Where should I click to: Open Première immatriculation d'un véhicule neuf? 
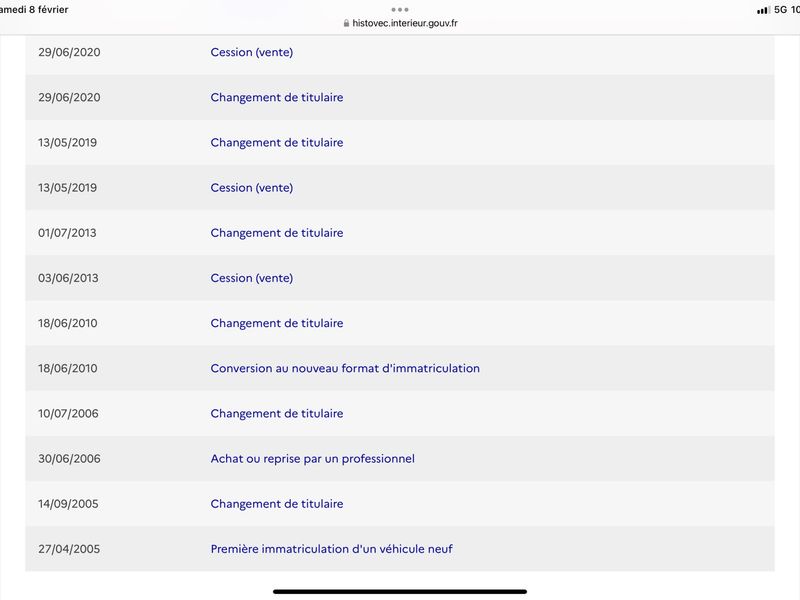(331, 549)
